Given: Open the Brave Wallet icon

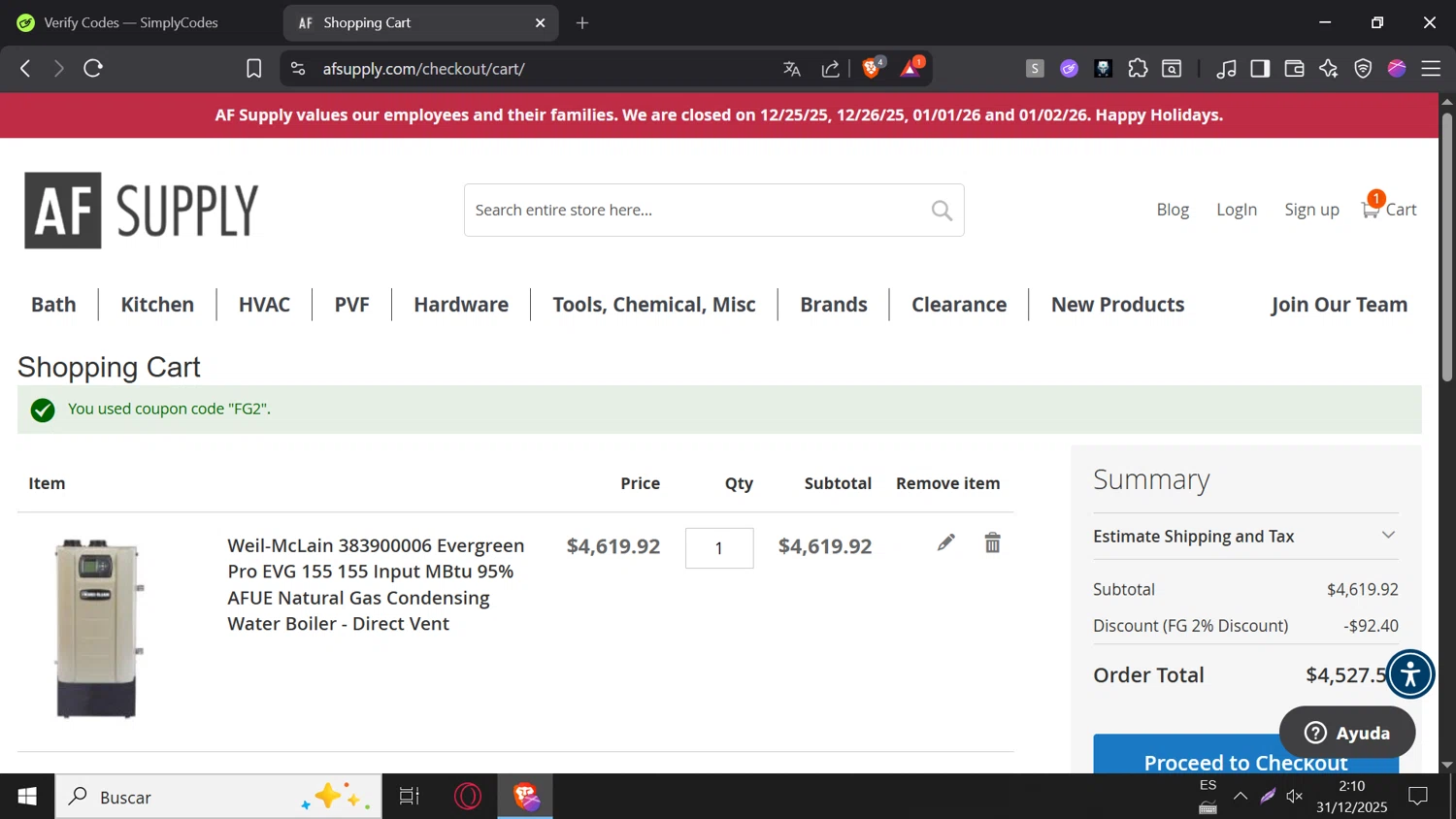Looking at the screenshot, I should (x=1294, y=69).
